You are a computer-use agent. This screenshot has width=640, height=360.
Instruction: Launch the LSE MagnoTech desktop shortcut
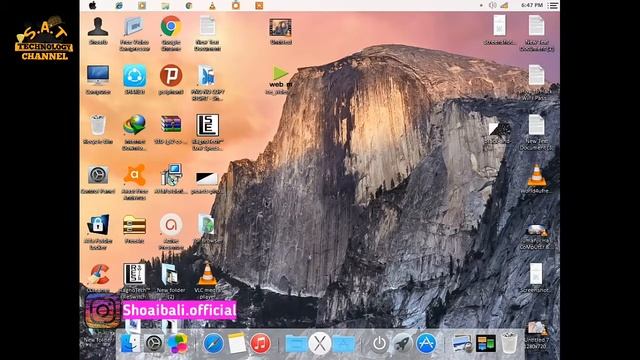click(207, 125)
